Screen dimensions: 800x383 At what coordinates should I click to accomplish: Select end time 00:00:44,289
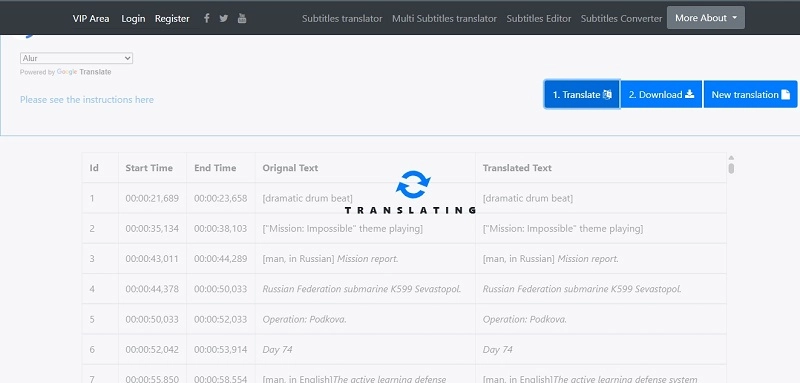(220, 259)
